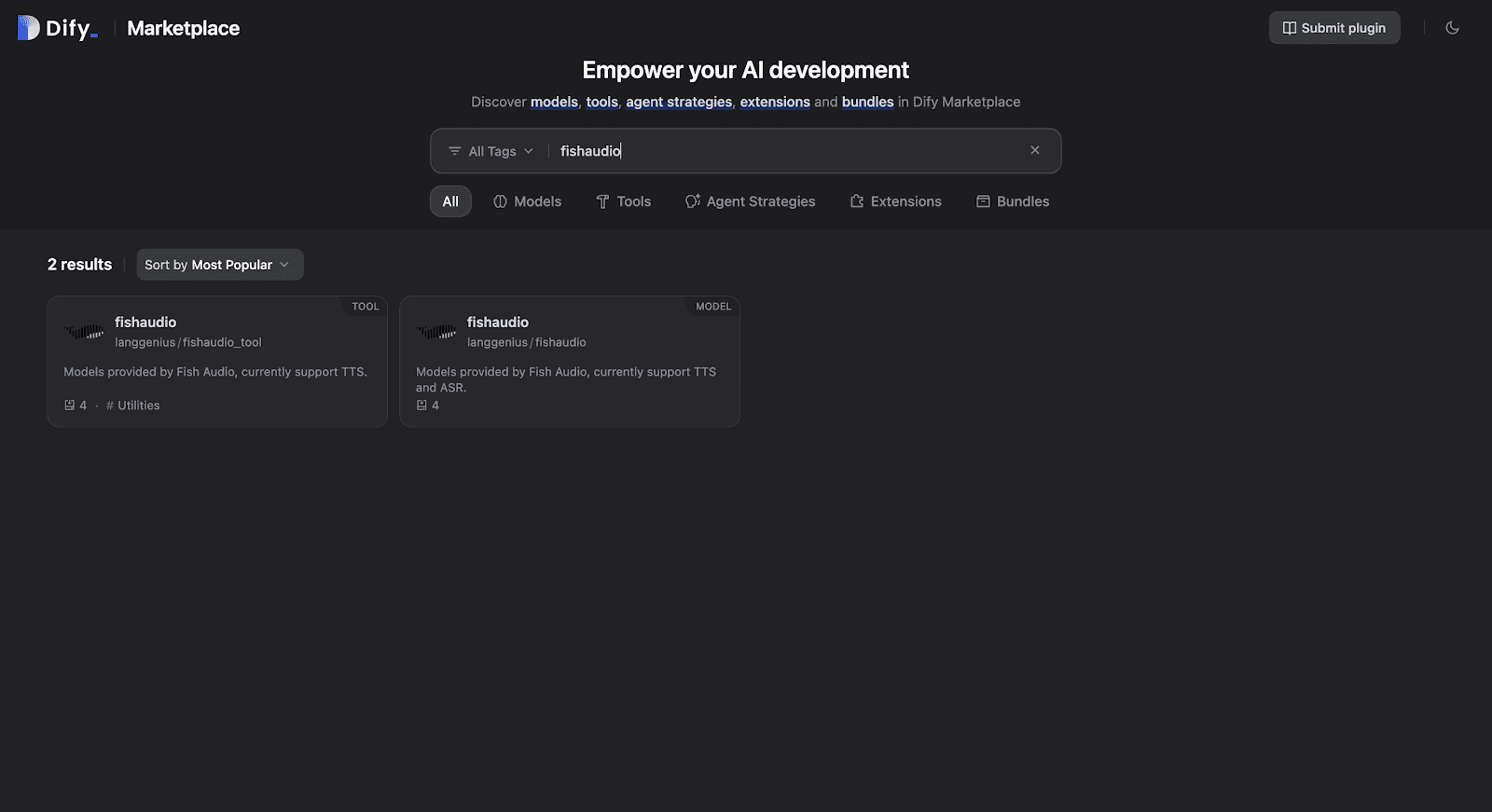Click the install count icon on tool card
This screenshot has width=1492, height=812.
coord(69,406)
